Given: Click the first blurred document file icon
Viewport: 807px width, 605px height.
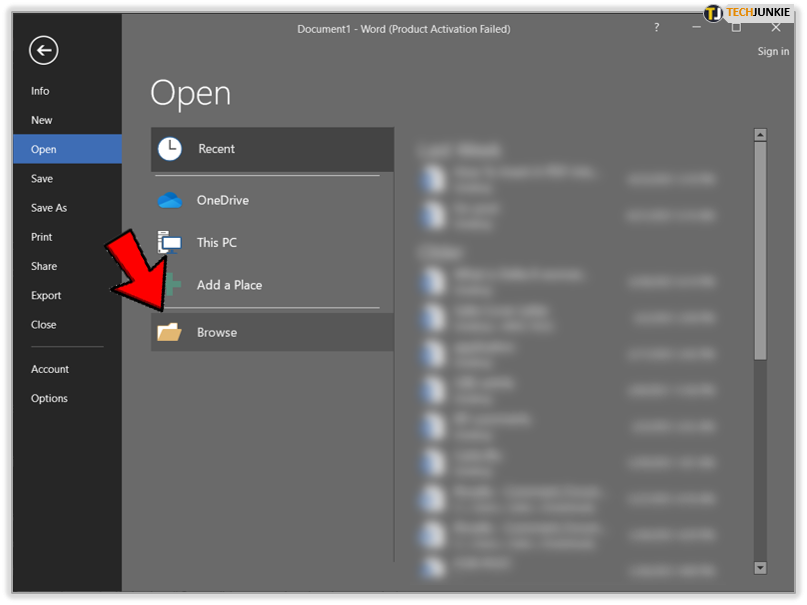Looking at the screenshot, I should point(433,179).
